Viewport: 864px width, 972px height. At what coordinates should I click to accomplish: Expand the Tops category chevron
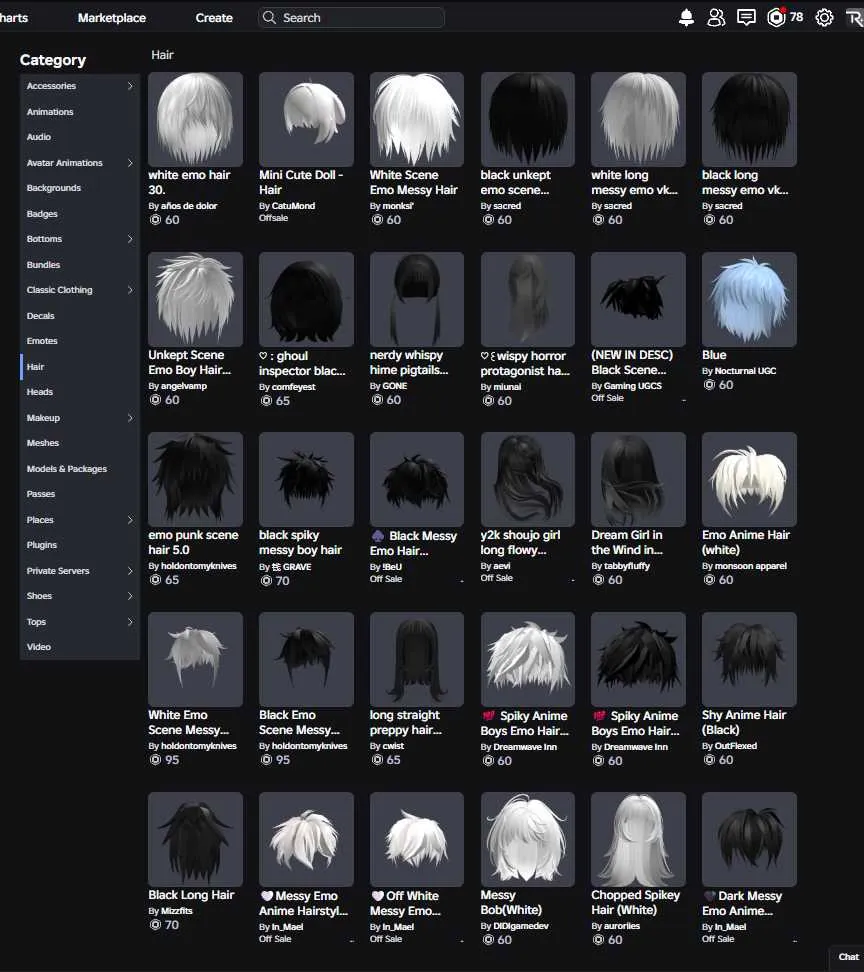[x=130, y=622]
